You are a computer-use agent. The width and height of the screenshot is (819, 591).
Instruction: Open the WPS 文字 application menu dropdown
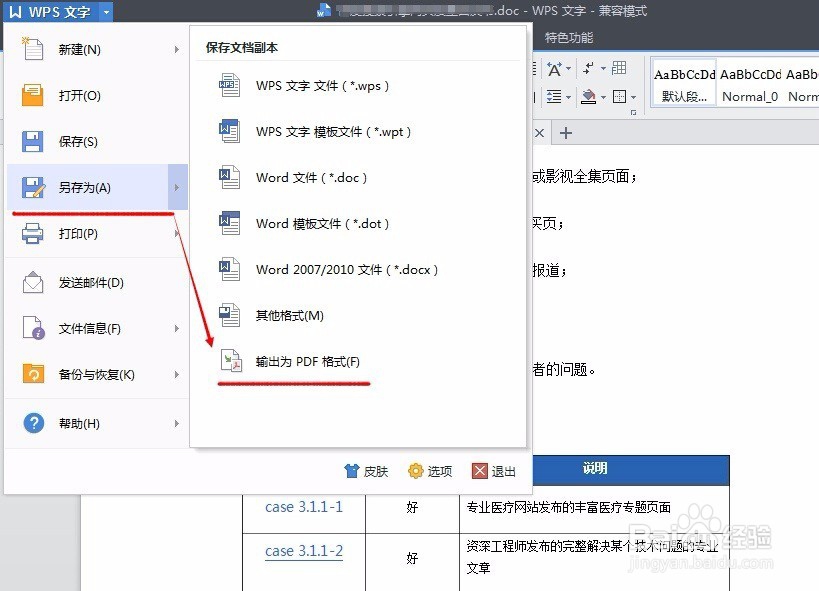pos(106,11)
